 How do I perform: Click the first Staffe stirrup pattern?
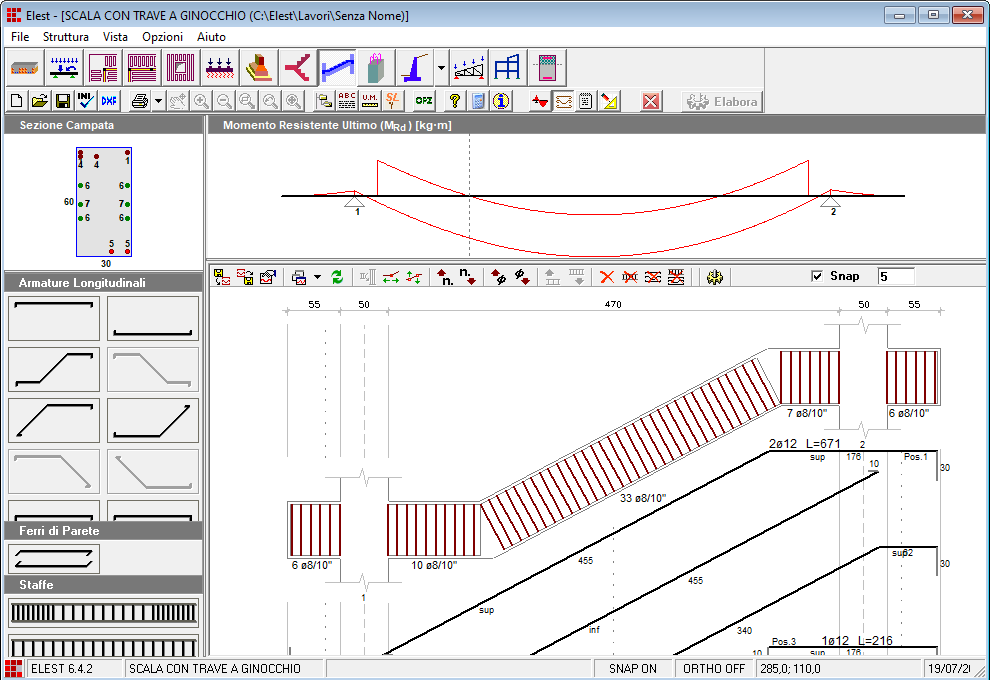tap(103, 613)
